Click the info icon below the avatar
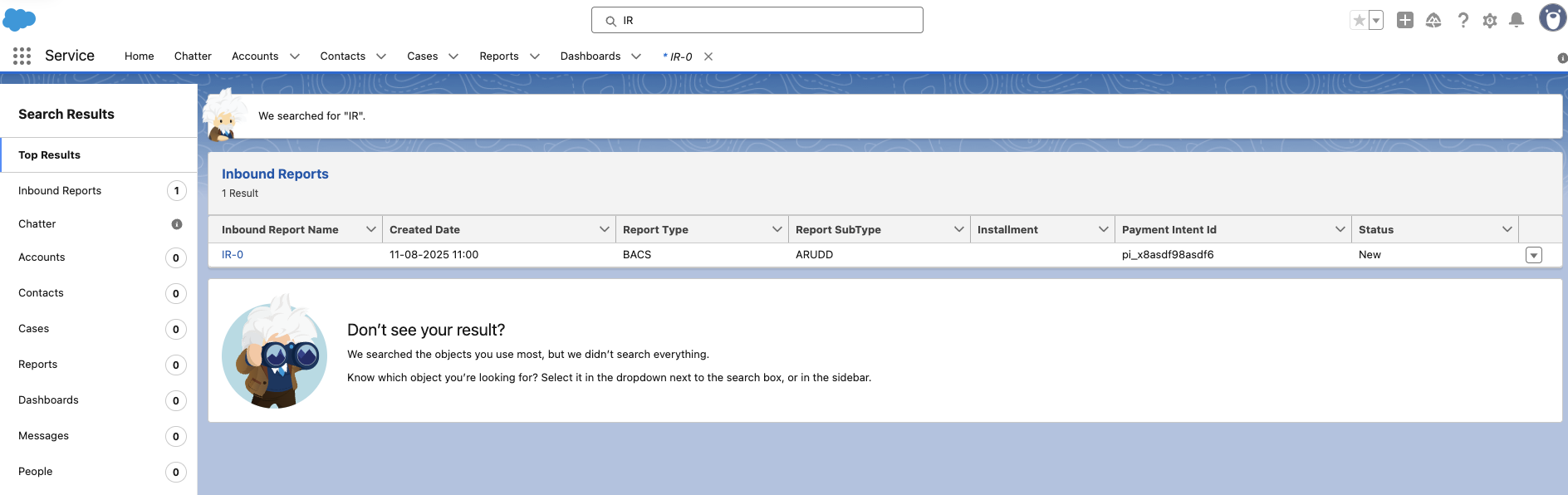The image size is (1568, 495). click(x=1562, y=58)
